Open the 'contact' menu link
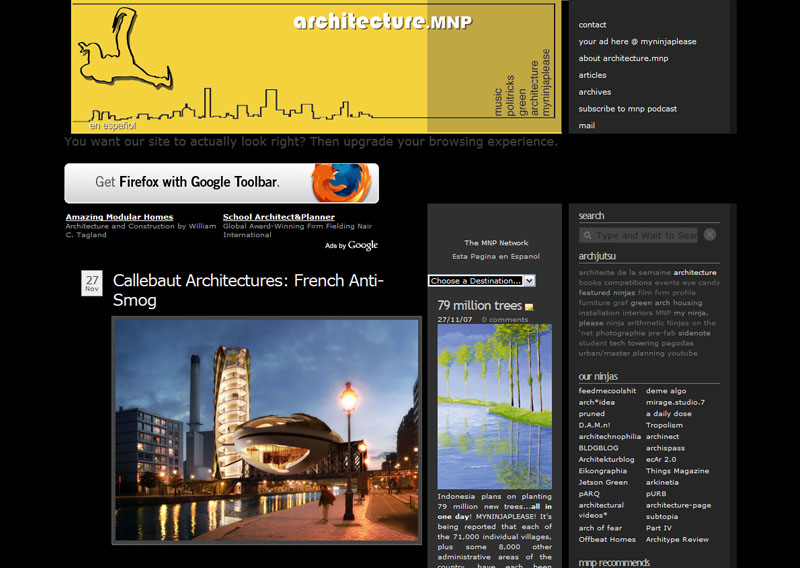This screenshot has width=800, height=568. tap(592, 25)
